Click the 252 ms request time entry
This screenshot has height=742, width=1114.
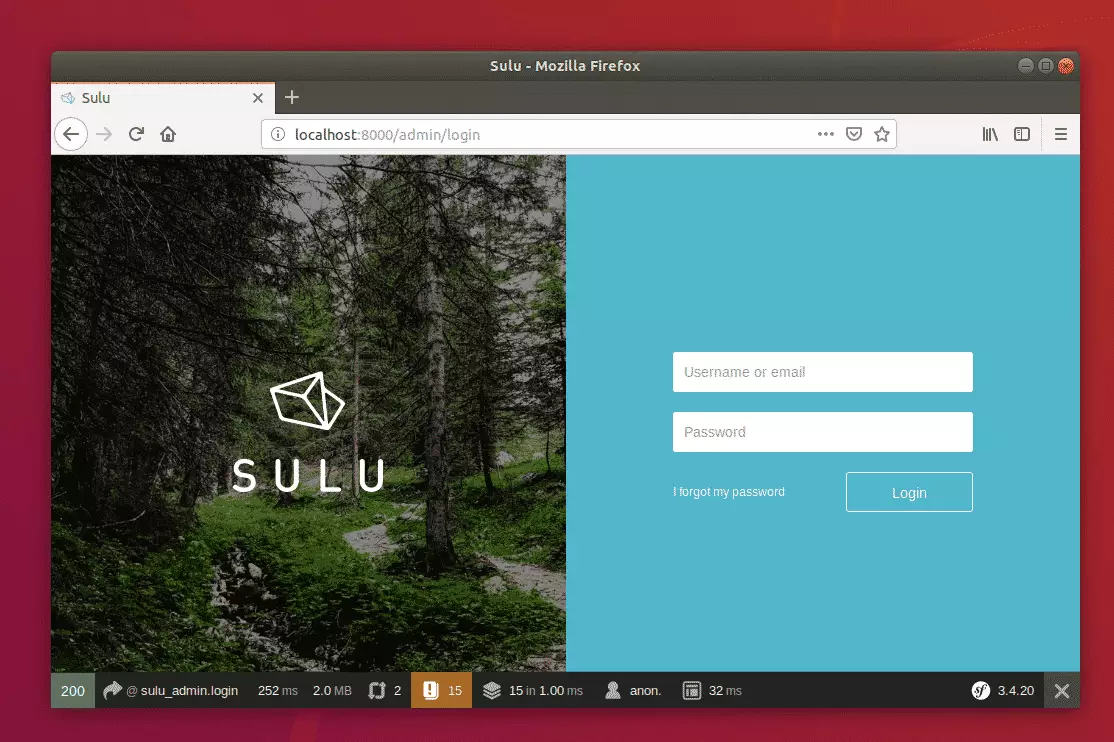[x=278, y=691]
